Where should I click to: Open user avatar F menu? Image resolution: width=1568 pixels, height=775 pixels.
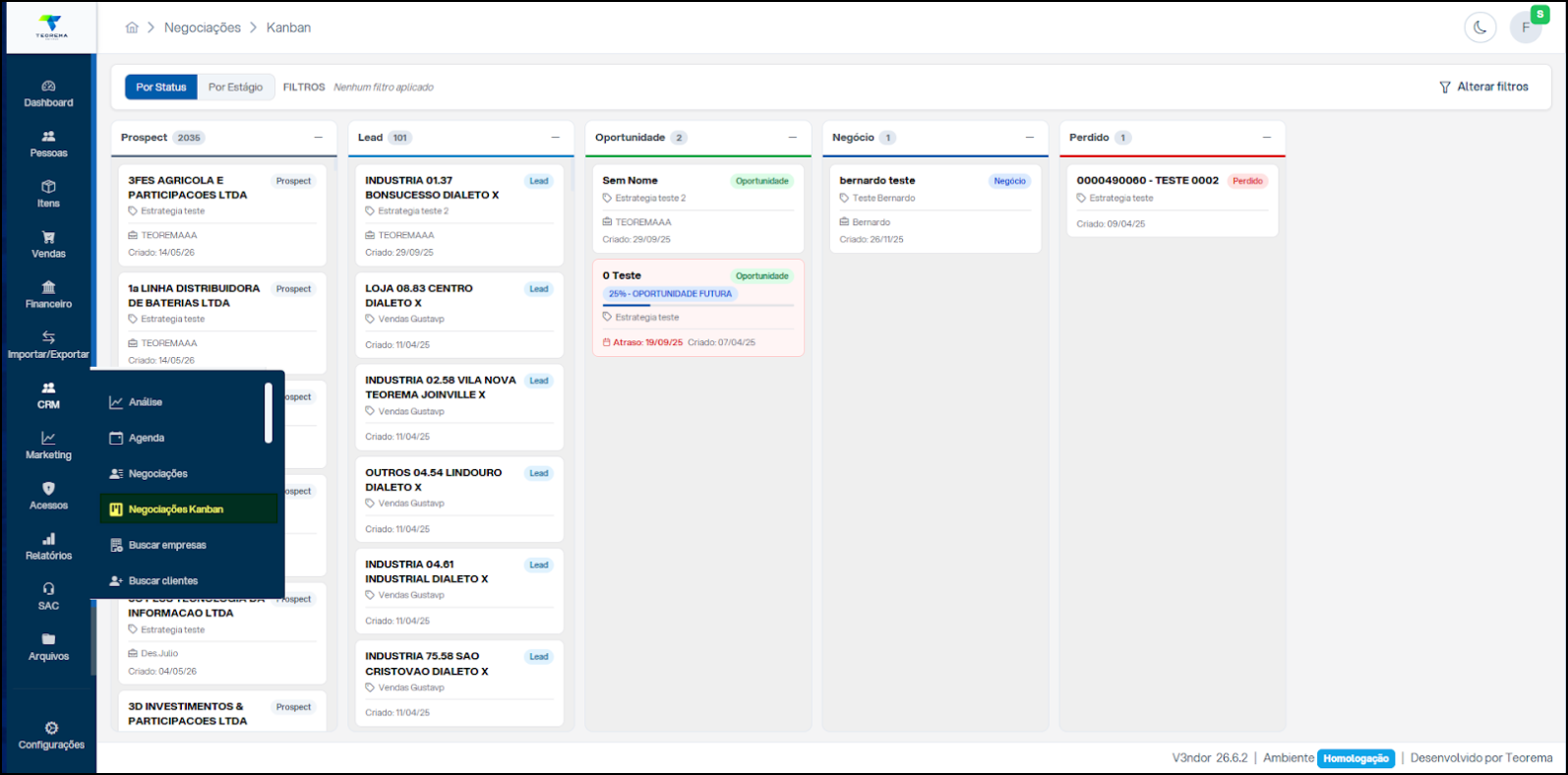[1526, 28]
